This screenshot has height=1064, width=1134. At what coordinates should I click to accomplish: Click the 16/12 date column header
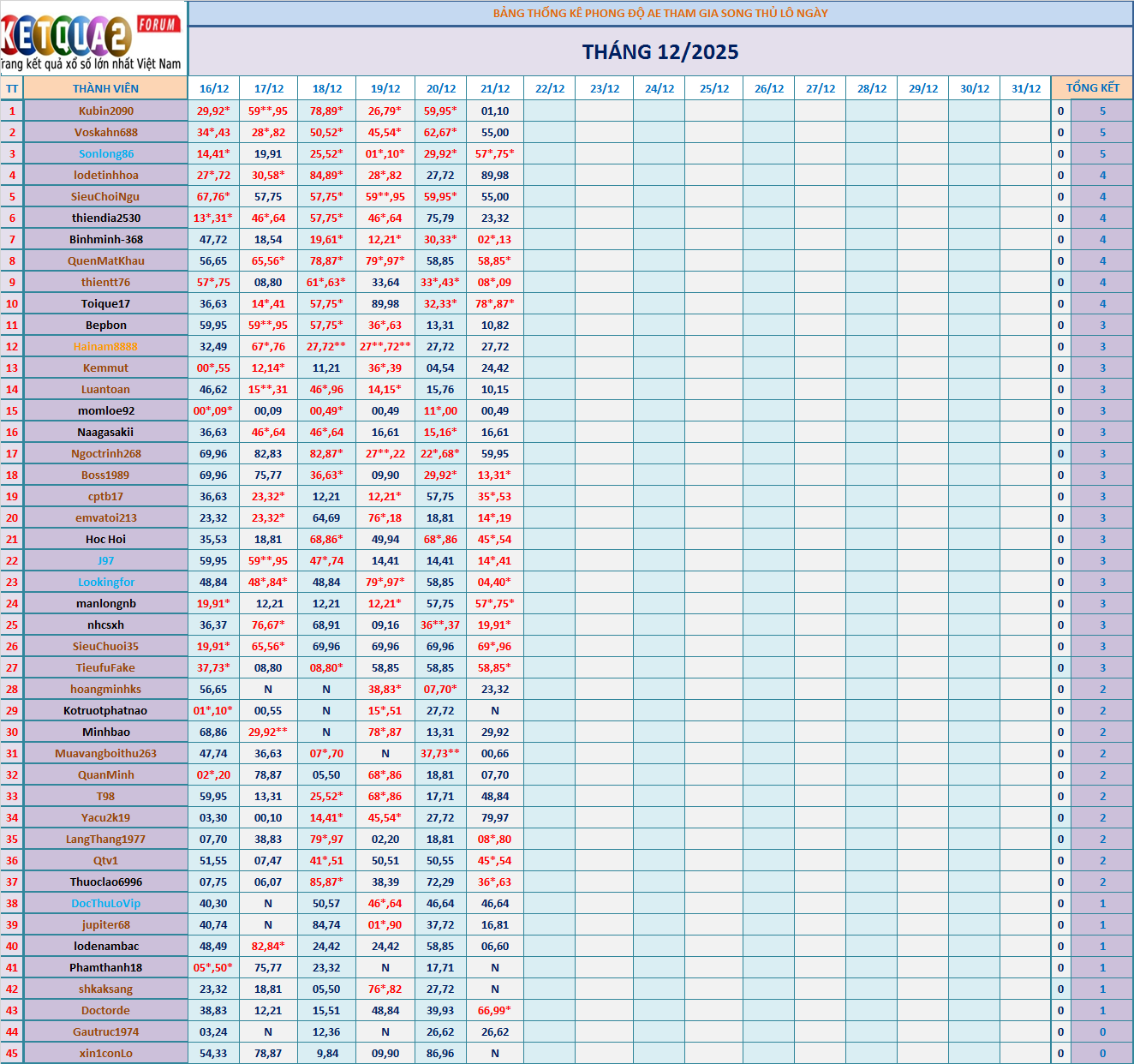click(214, 88)
